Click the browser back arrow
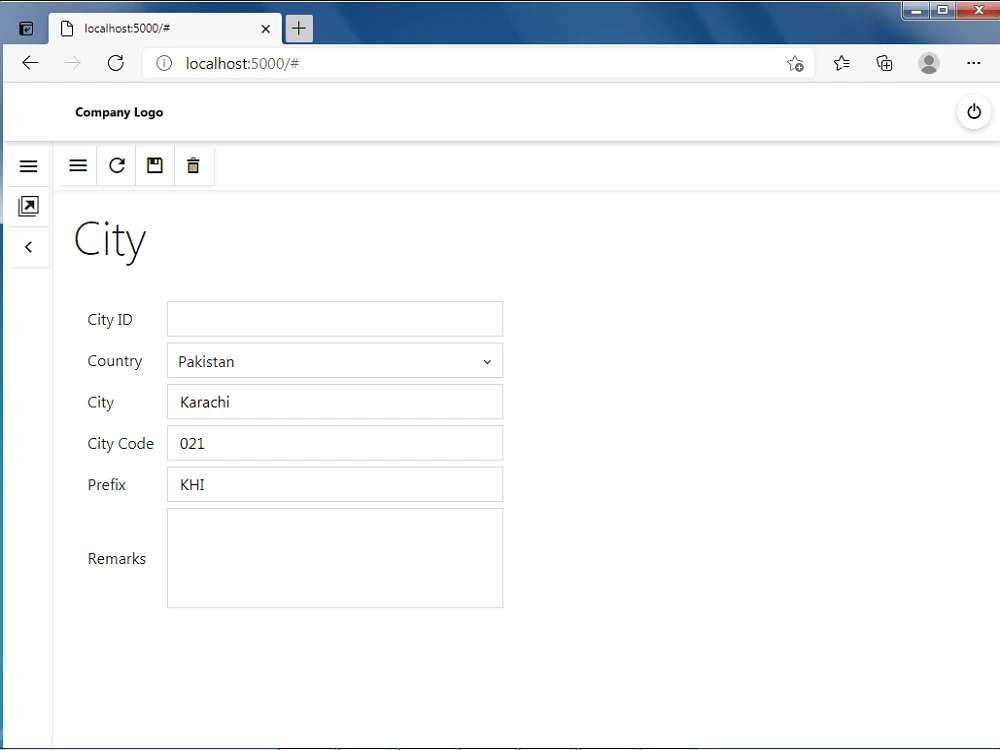 tap(30, 62)
